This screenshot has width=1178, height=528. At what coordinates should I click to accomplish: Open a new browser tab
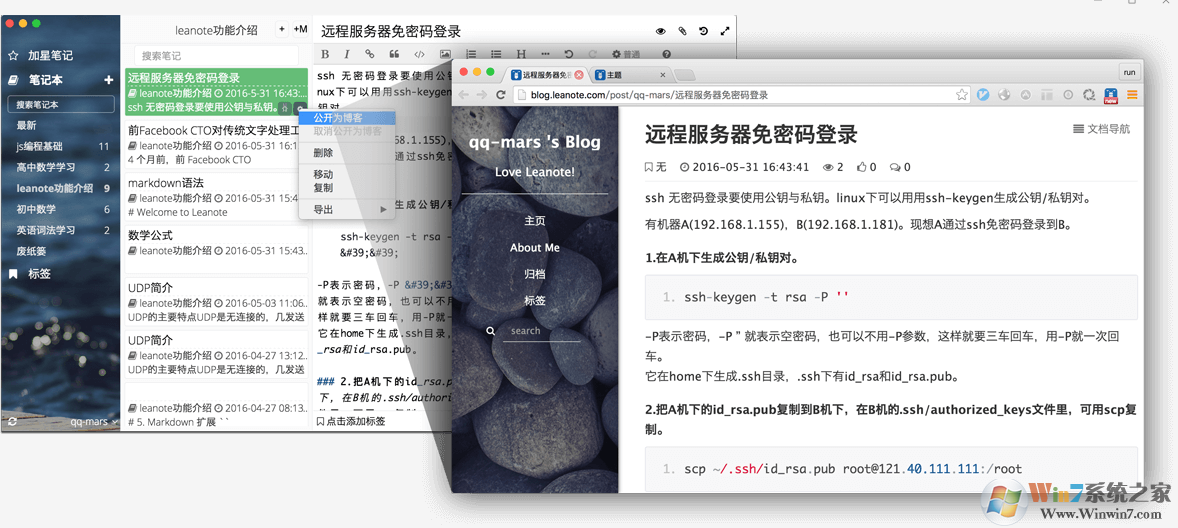coord(684,75)
